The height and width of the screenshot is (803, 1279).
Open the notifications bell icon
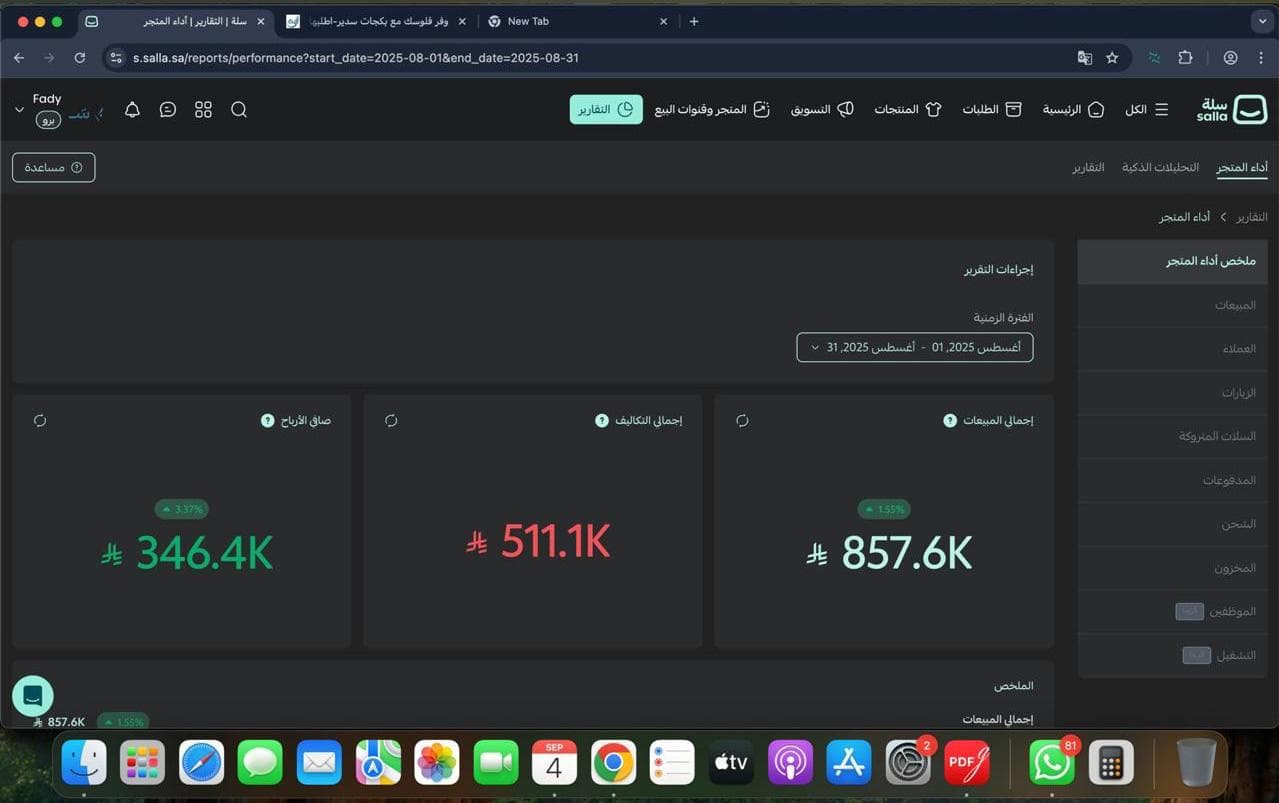click(x=131, y=110)
